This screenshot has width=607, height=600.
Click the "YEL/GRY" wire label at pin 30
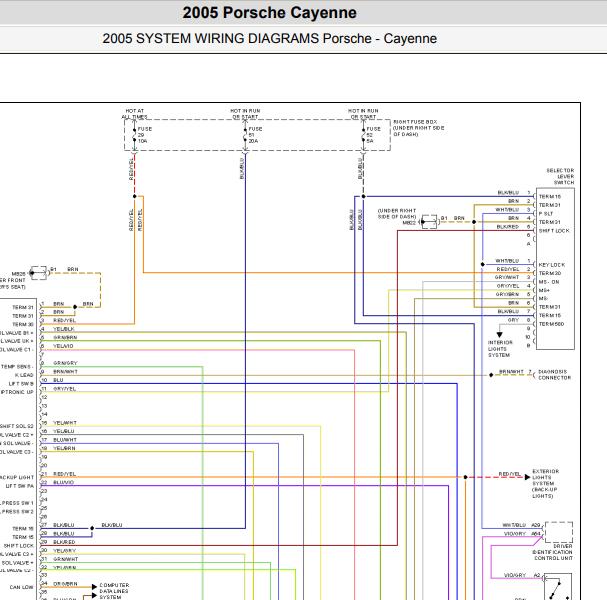pos(64,550)
